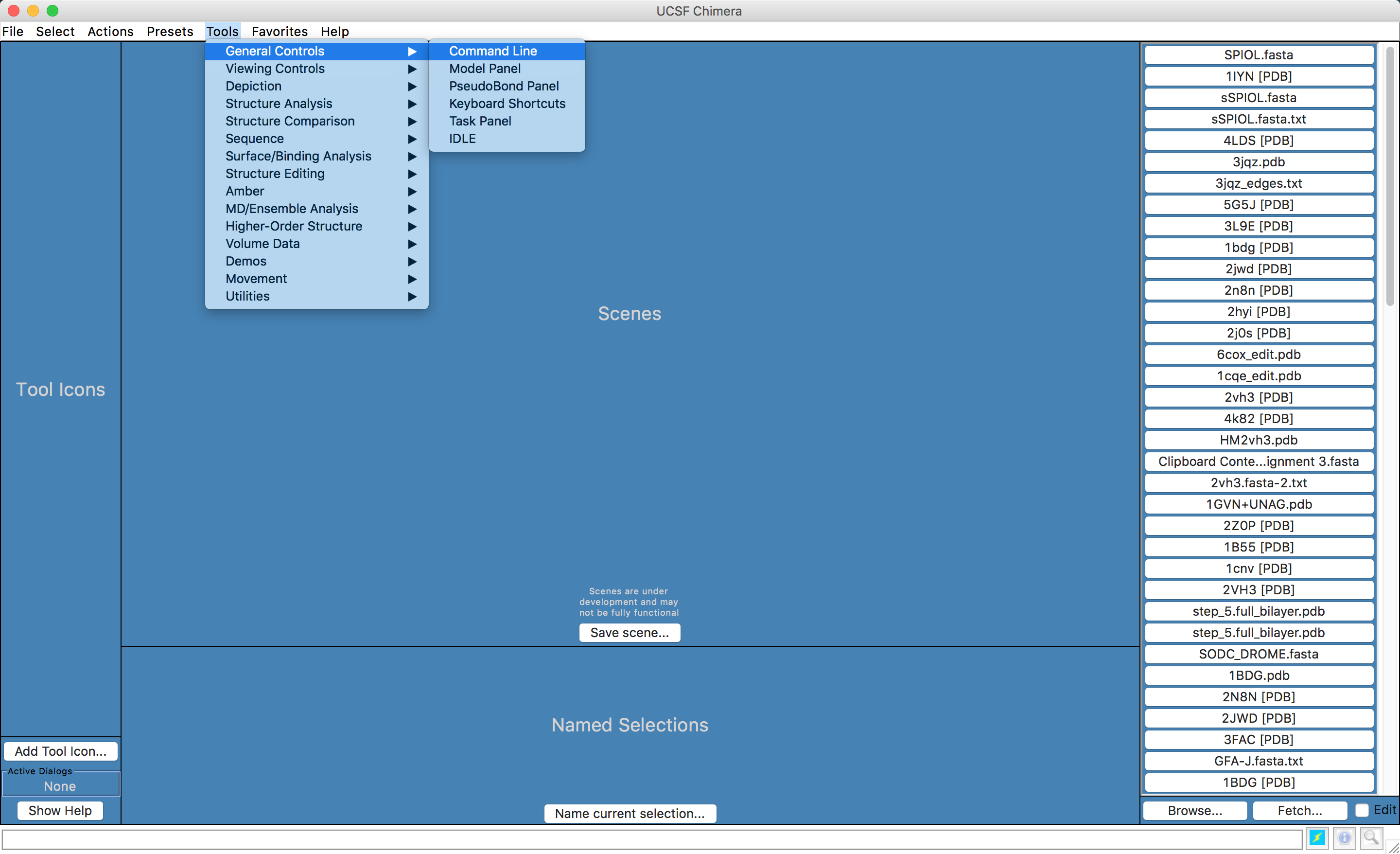
Task: Expand the Structure Editing submenu
Action: (x=316, y=174)
